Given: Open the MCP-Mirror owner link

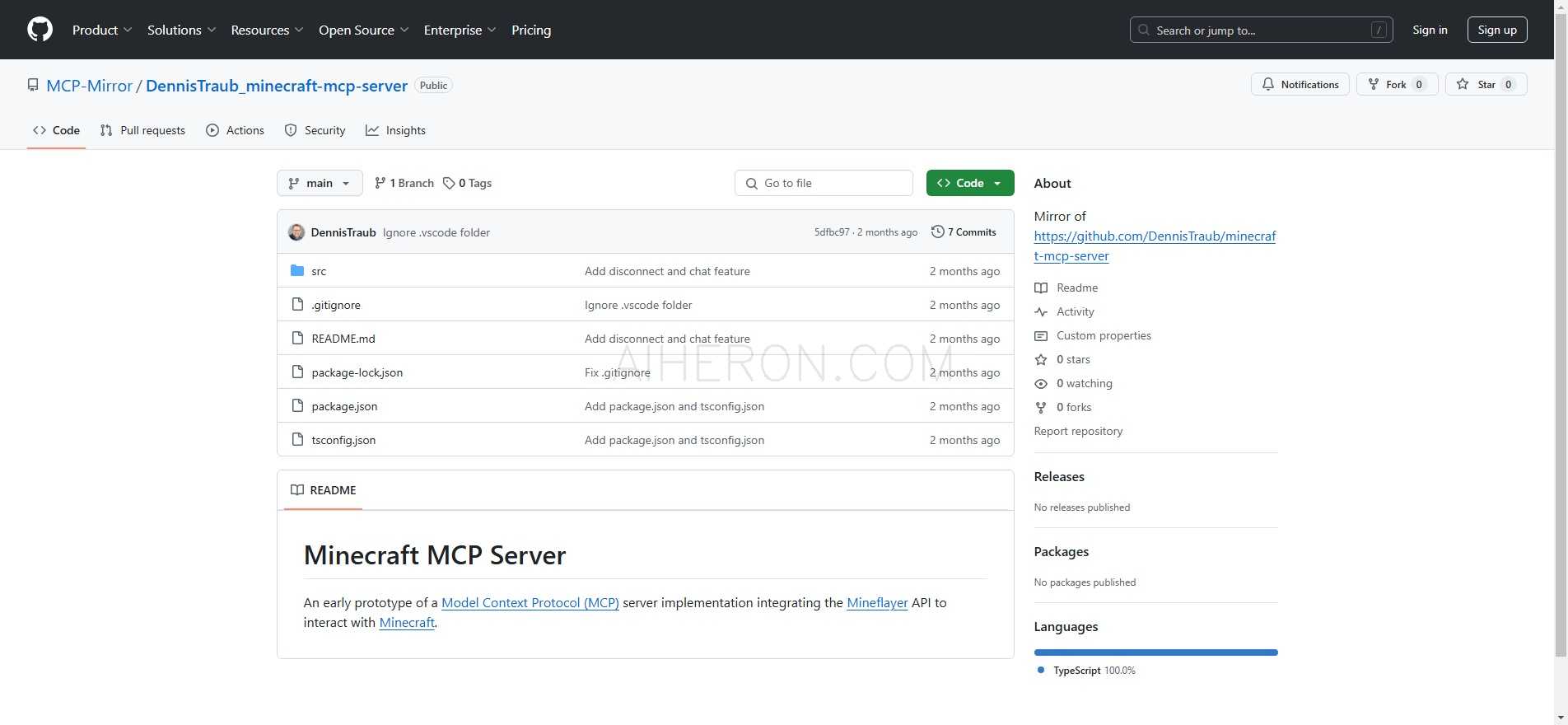Looking at the screenshot, I should (x=89, y=86).
